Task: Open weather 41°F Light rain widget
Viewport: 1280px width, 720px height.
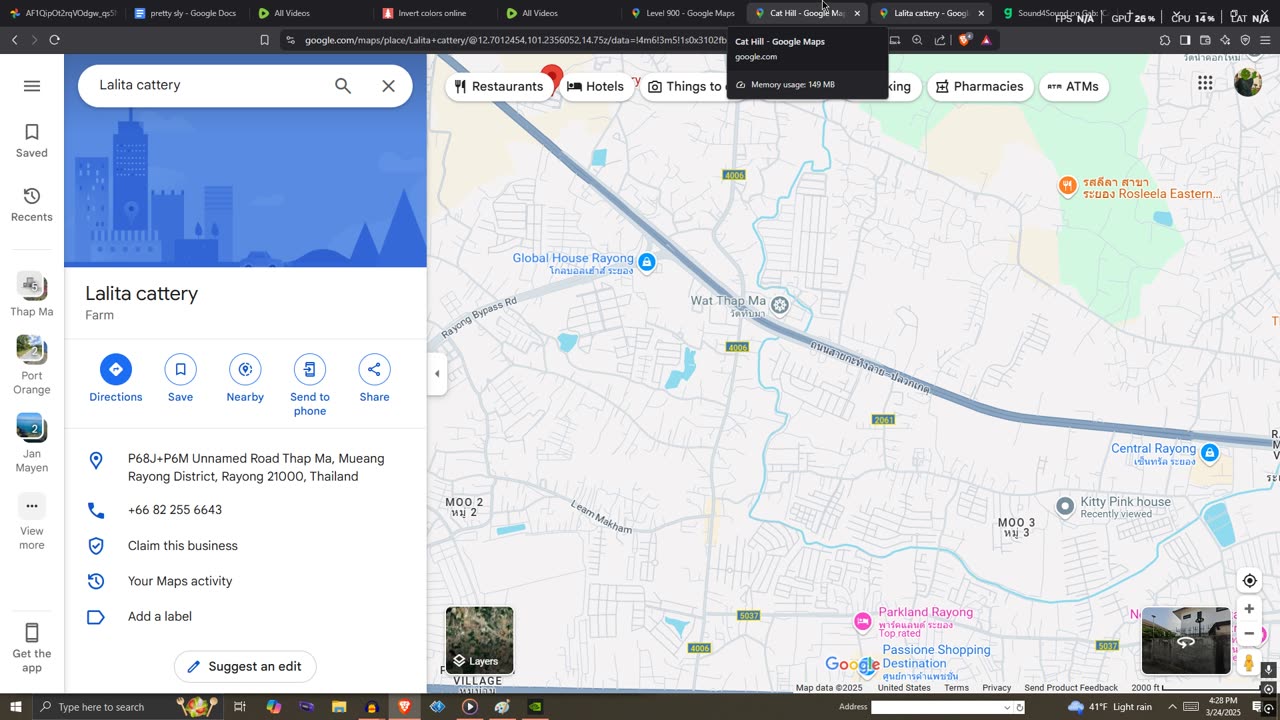Action: [x=1110, y=707]
